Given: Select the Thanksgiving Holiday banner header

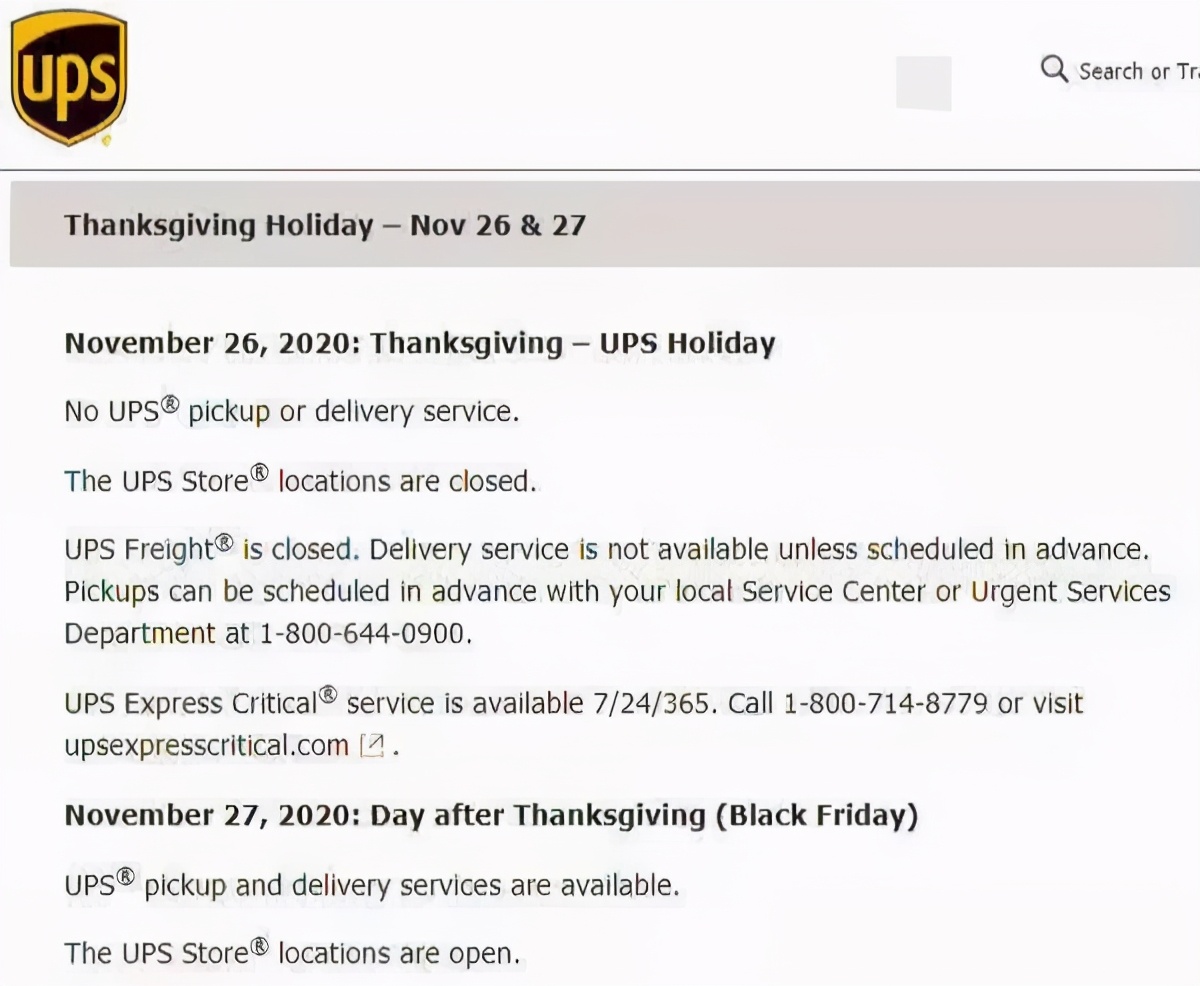Looking at the screenshot, I should coord(326,225).
